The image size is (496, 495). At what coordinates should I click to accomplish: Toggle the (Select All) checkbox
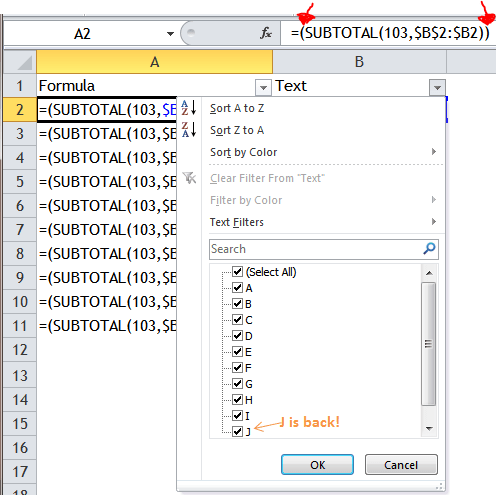click(237, 272)
